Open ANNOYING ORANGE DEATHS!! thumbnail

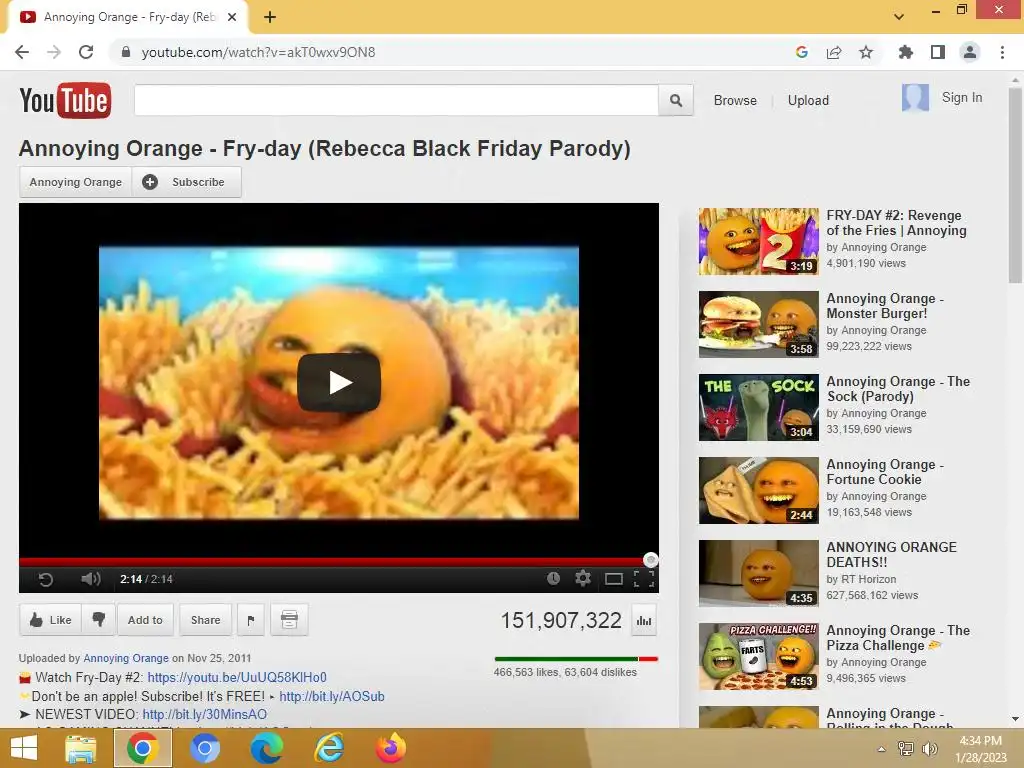(x=758, y=573)
